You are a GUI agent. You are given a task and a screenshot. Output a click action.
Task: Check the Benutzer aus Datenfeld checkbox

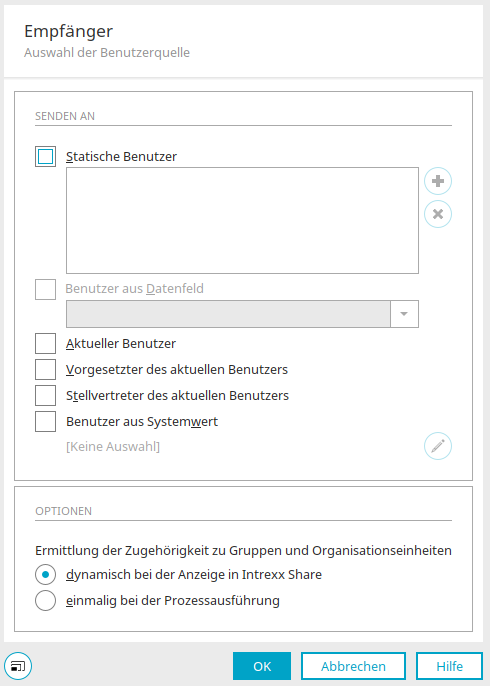46,289
